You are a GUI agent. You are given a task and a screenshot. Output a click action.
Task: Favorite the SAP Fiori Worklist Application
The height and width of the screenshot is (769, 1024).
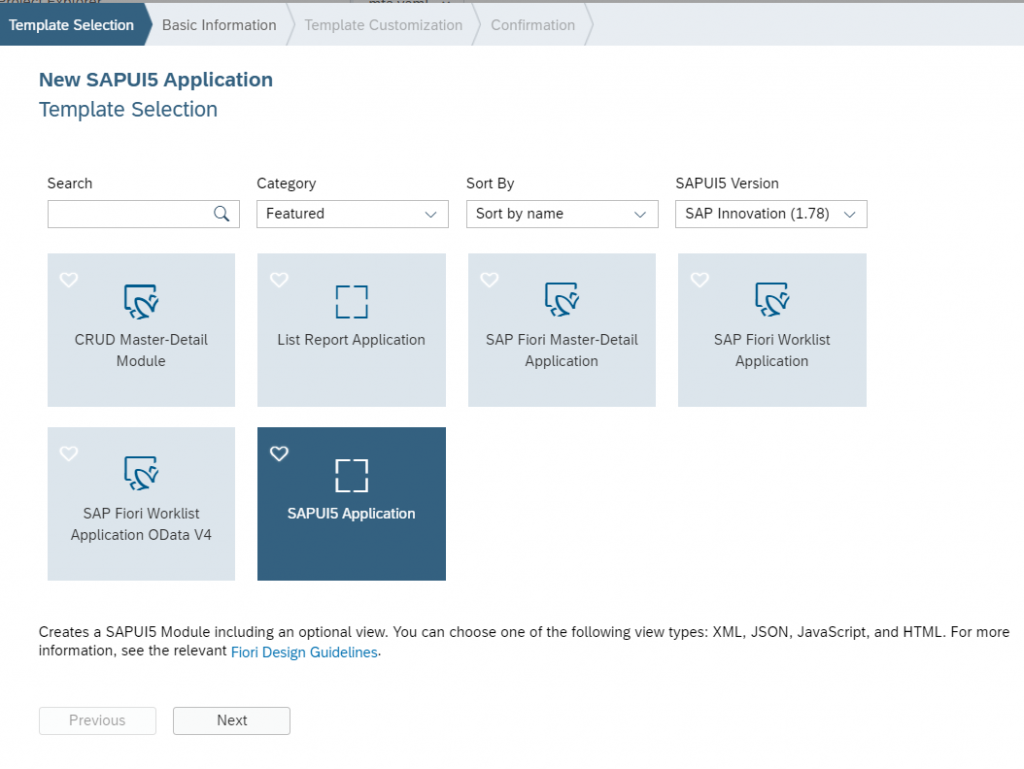tap(699, 280)
